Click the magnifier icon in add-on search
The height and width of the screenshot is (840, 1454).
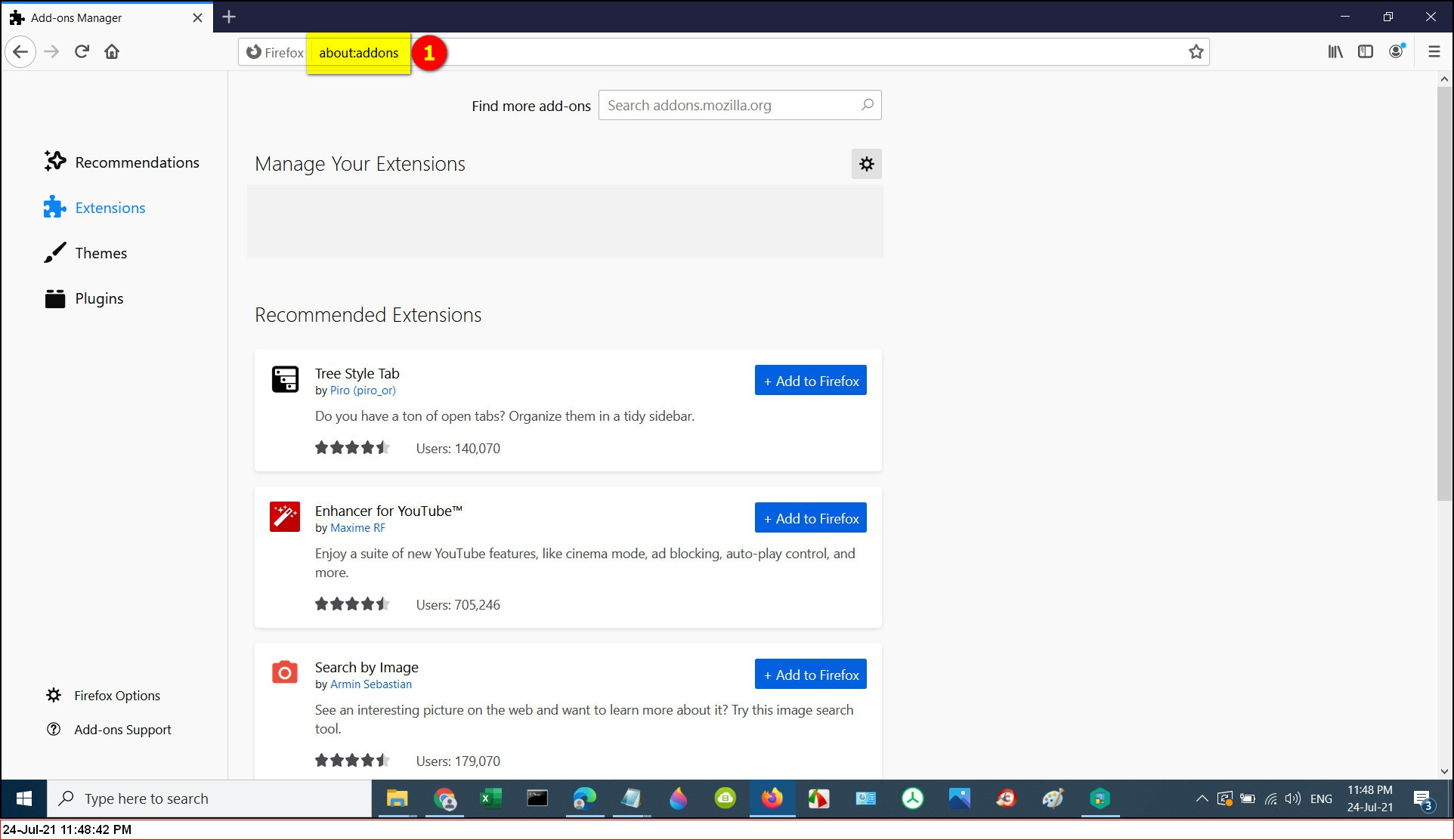coord(868,105)
